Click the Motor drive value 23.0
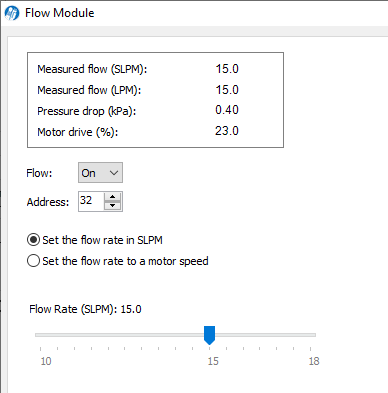The width and height of the screenshot is (388, 393). click(227, 131)
